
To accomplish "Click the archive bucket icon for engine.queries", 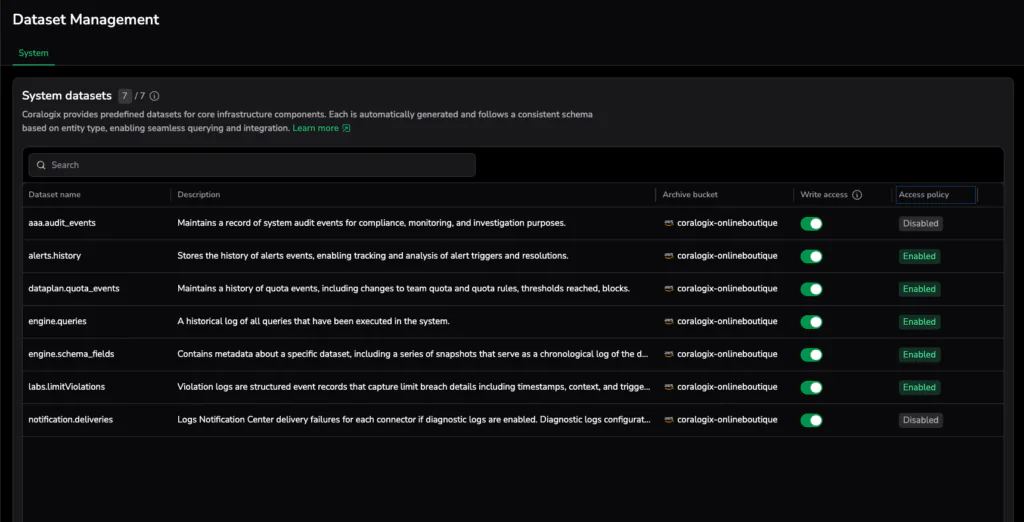I will point(668,322).
